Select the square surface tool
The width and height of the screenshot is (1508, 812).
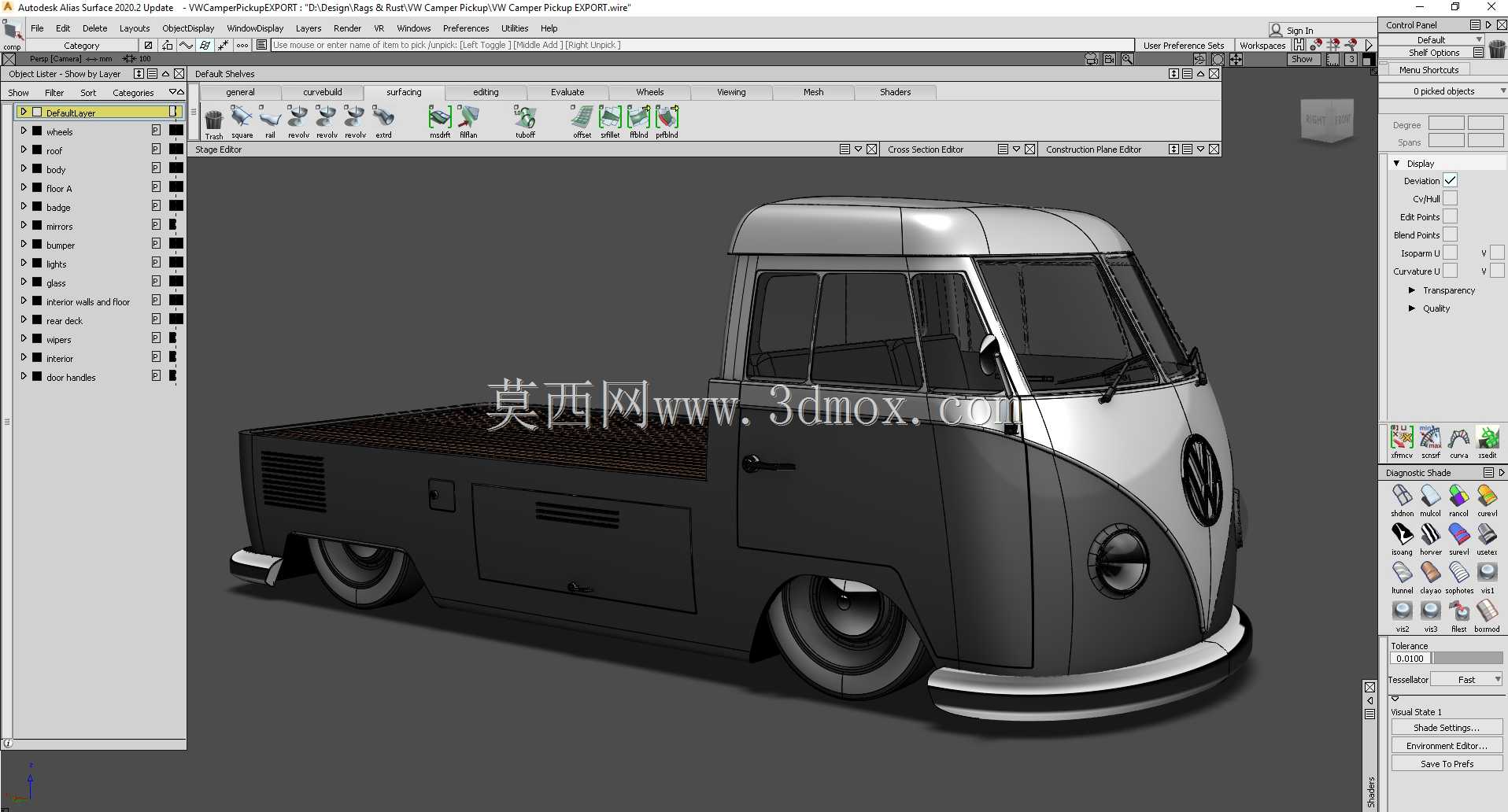(x=242, y=122)
